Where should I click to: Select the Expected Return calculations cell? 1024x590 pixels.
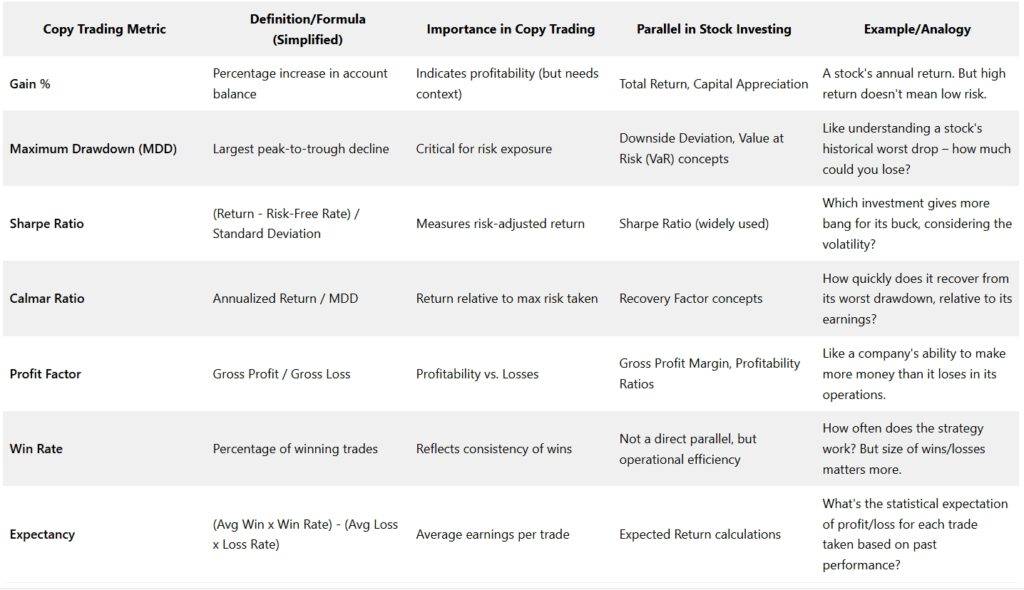[700, 534]
